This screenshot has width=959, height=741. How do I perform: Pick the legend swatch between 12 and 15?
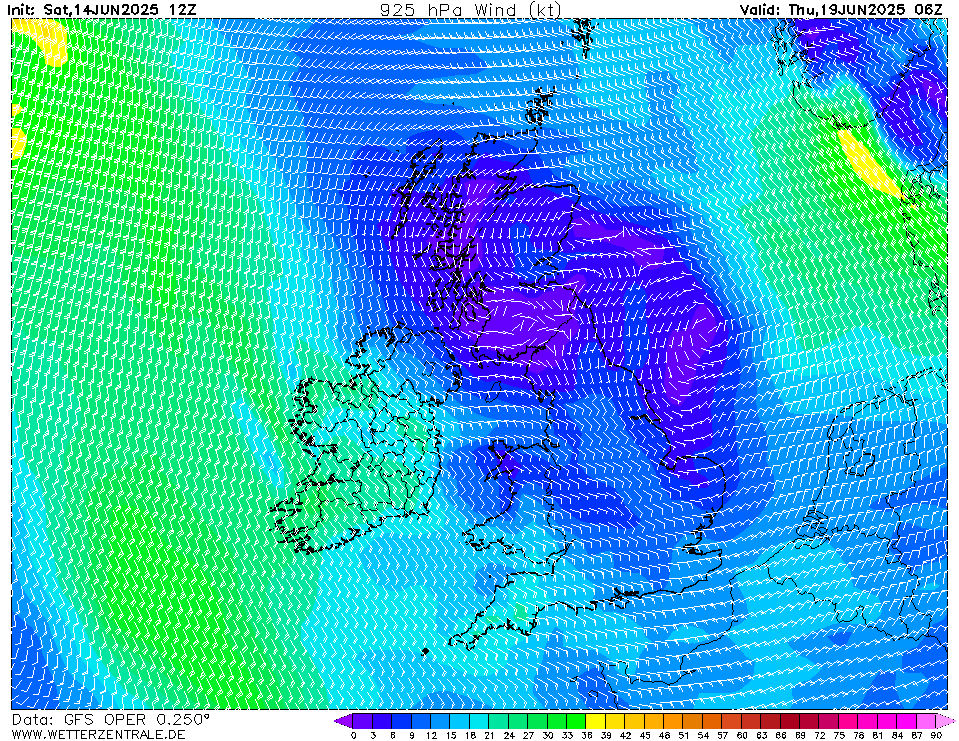point(440,721)
